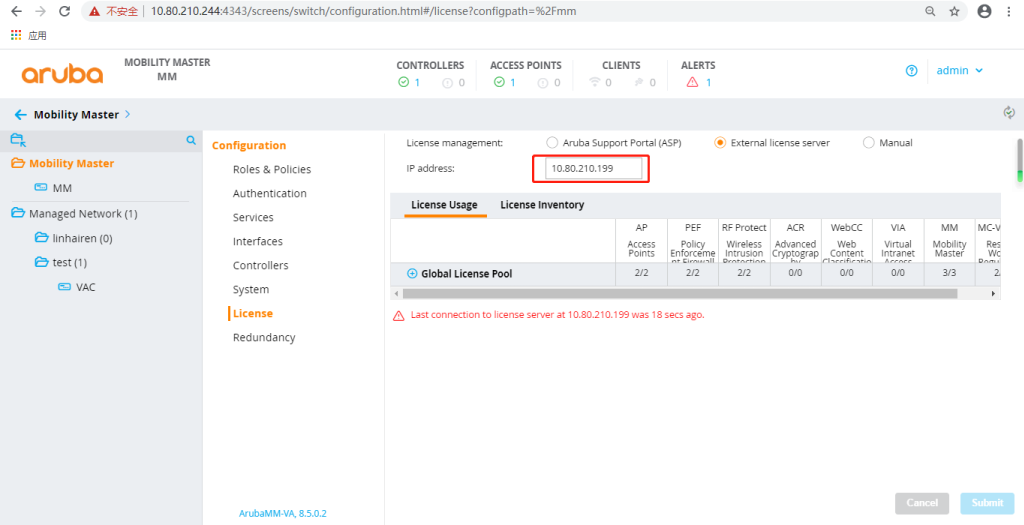Viewport: 1024px width, 525px height.
Task: Open Redundancy configuration
Action: [x=264, y=338]
